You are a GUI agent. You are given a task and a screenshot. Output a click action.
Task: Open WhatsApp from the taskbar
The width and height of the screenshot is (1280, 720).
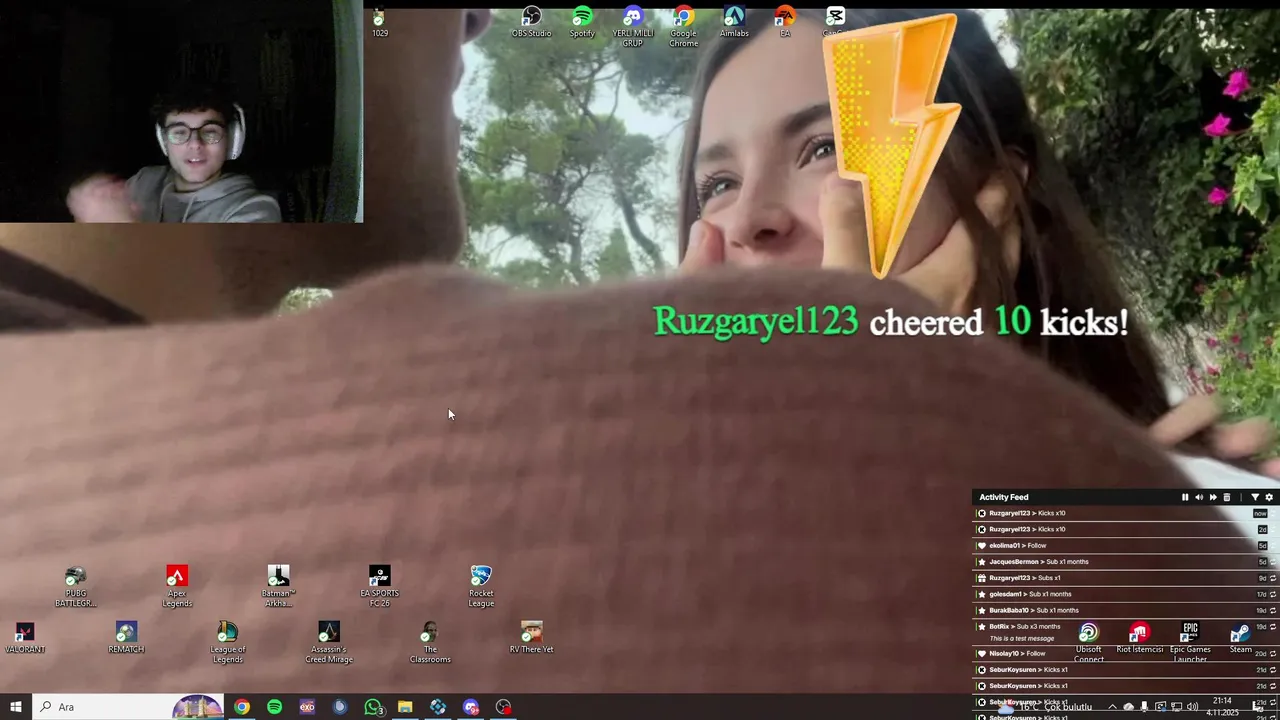coord(373,707)
